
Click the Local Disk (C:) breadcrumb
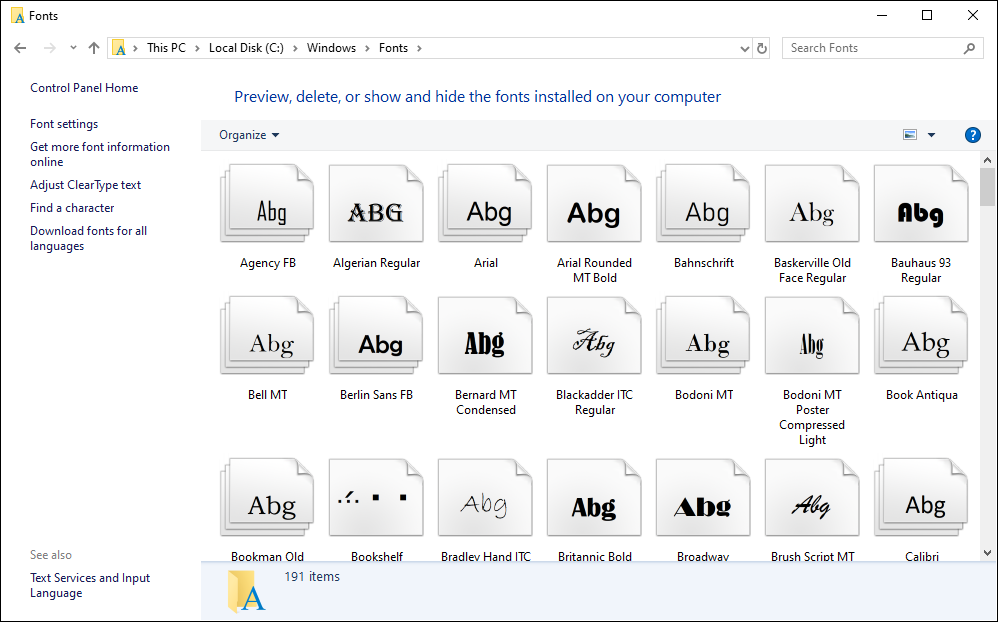coord(246,48)
